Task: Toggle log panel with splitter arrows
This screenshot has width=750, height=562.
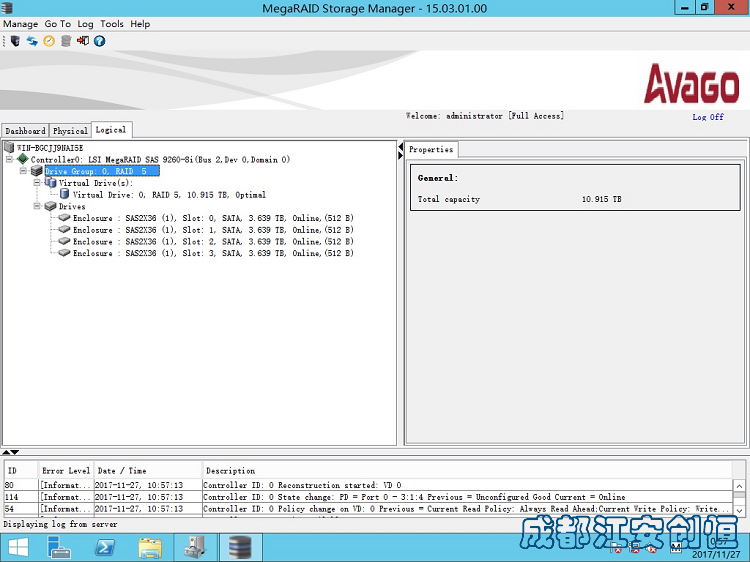Action: pos(10,452)
